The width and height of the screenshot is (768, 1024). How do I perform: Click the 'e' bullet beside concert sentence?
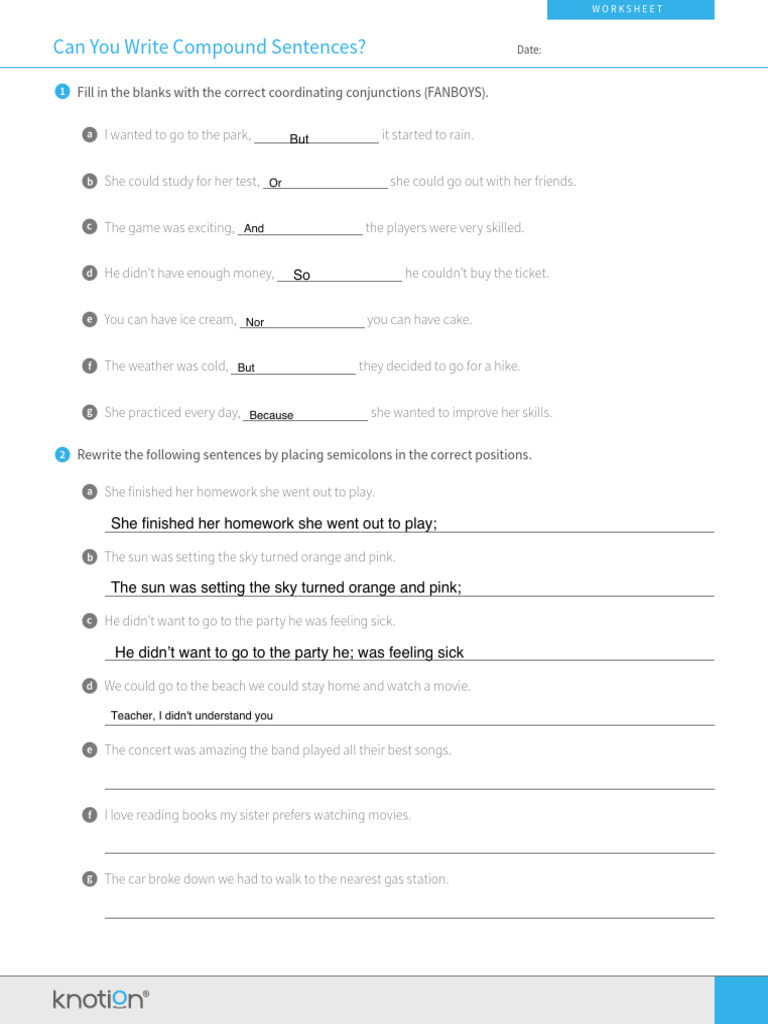pyautogui.click(x=89, y=750)
